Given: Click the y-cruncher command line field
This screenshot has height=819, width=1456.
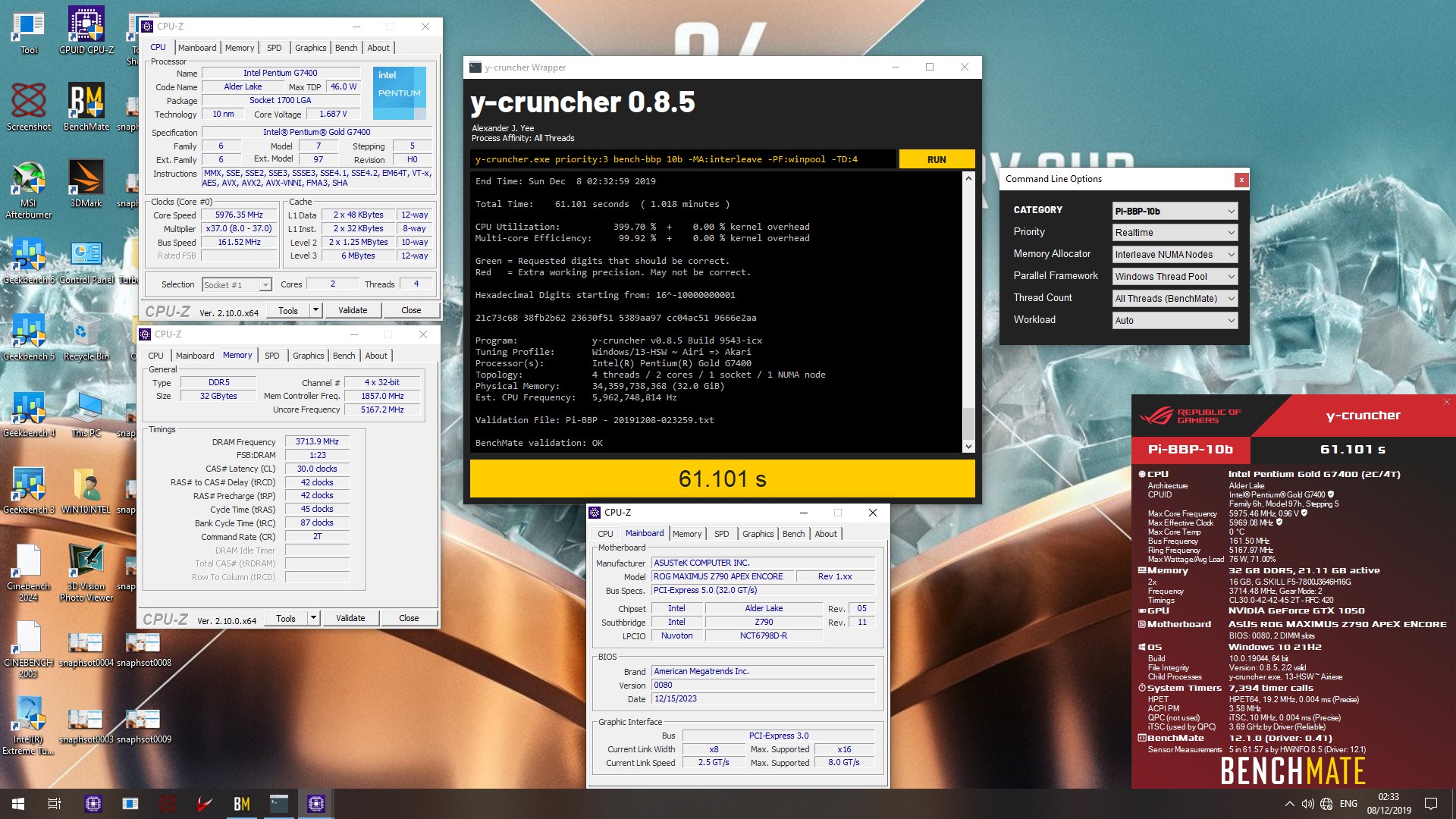Looking at the screenshot, I should [682, 159].
